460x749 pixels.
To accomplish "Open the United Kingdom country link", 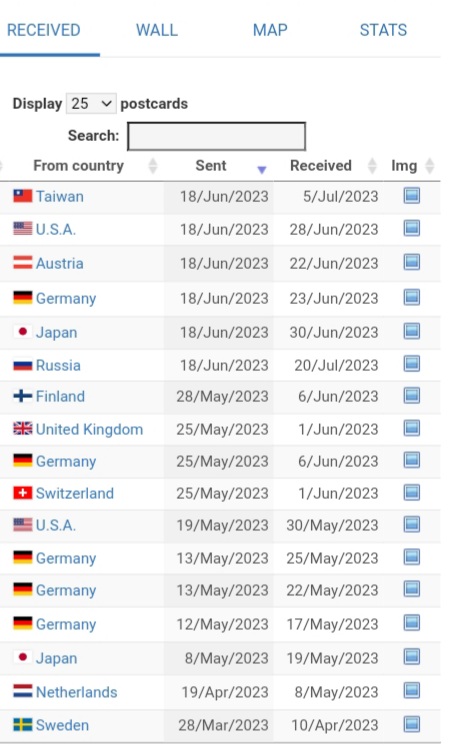I will pos(89,429).
